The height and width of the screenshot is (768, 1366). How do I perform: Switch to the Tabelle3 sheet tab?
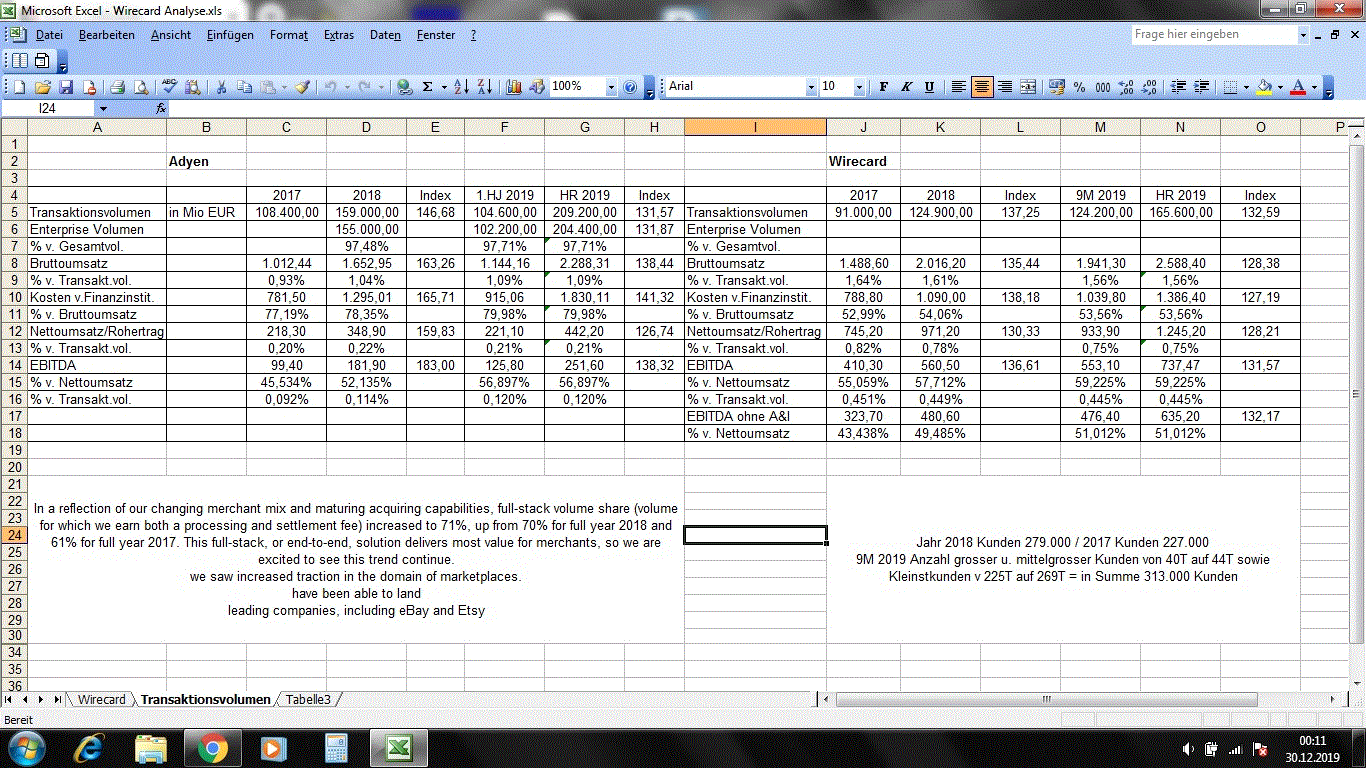[x=308, y=699]
